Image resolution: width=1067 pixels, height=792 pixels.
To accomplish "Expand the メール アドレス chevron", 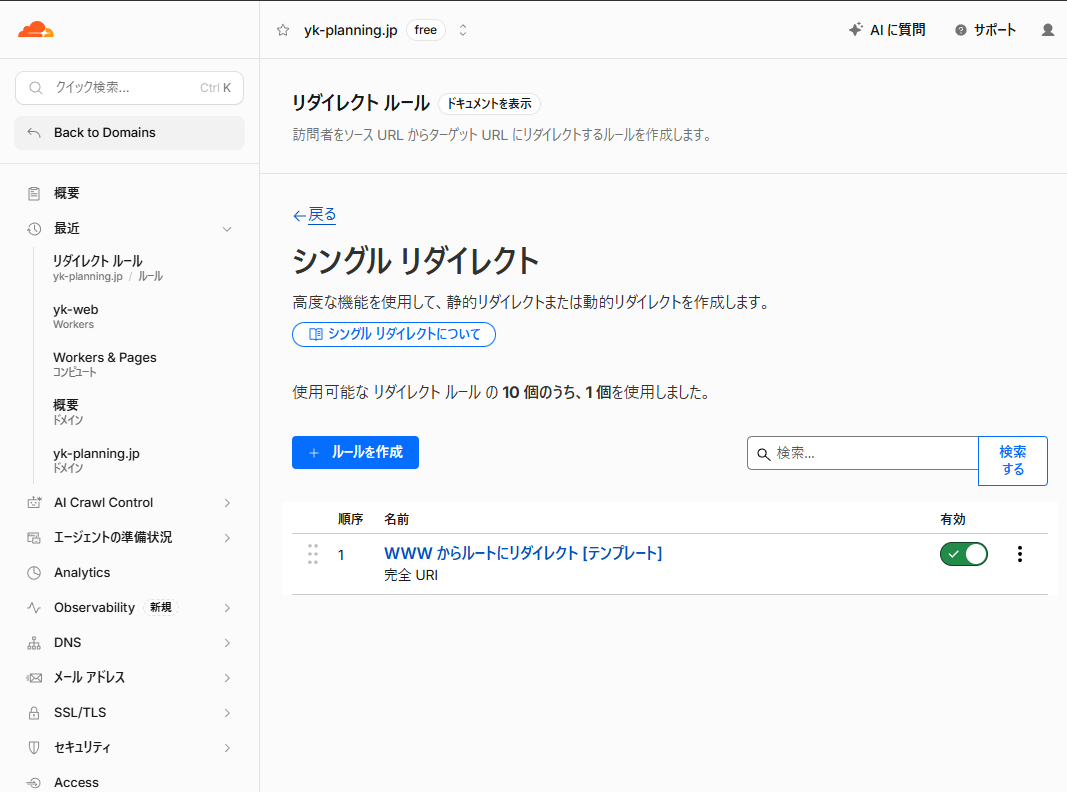I will pyautogui.click(x=227, y=678).
